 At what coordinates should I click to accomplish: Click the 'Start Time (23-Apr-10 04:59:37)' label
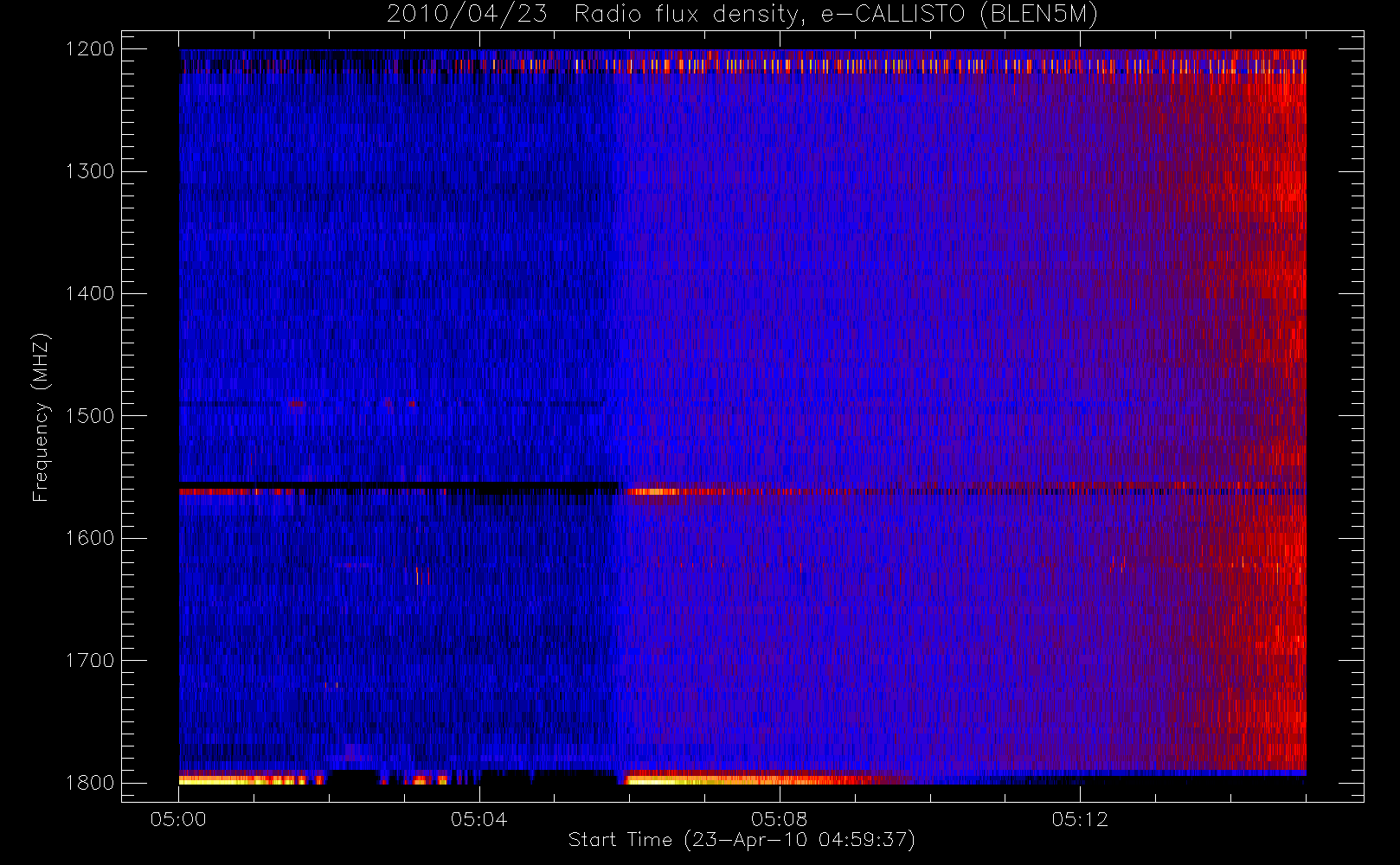pyautogui.click(x=742, y=840)
